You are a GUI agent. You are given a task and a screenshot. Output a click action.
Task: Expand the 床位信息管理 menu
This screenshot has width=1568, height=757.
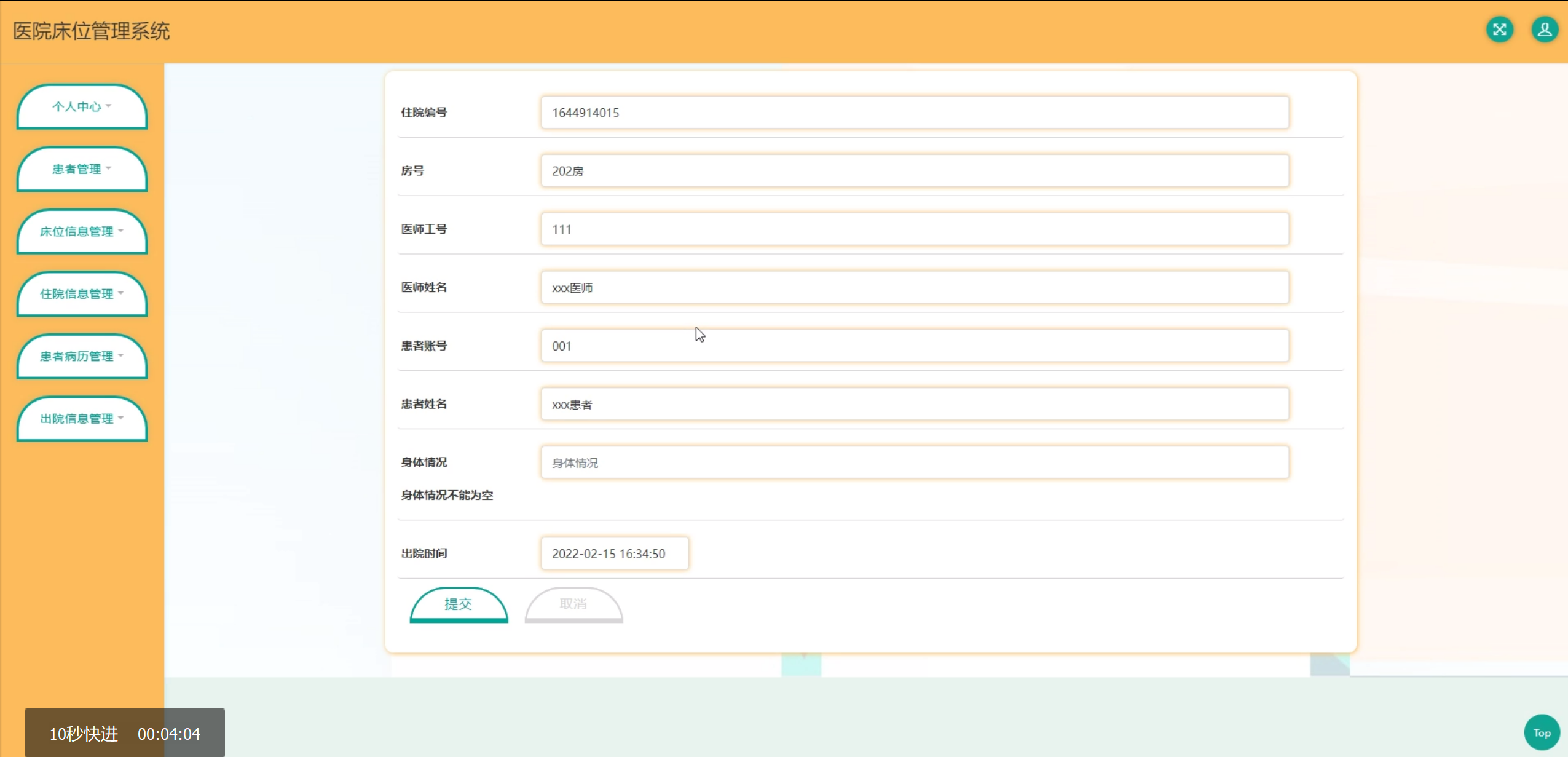pos(82,232)
